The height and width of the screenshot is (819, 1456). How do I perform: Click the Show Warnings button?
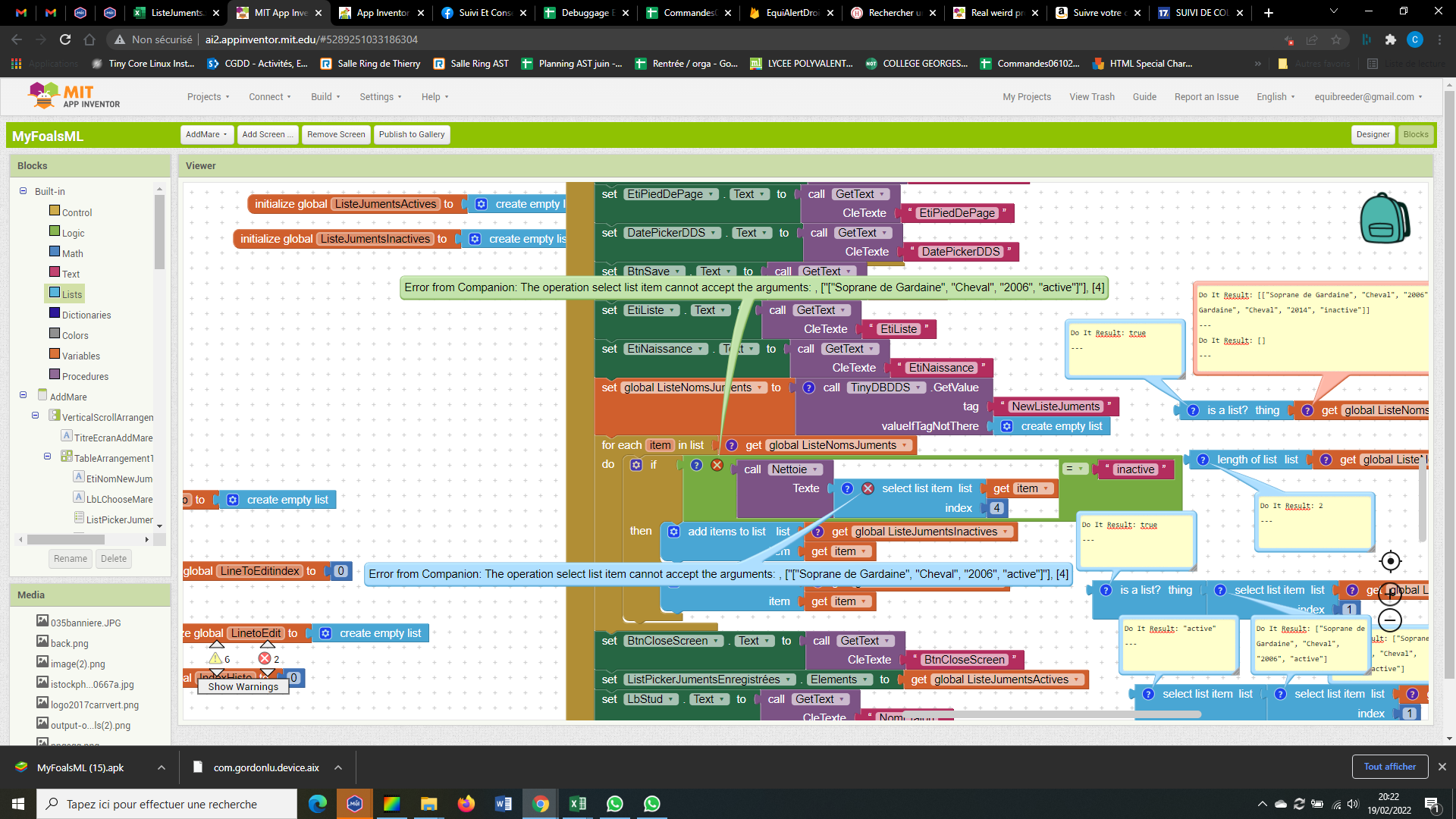click(x=243, y=686)
